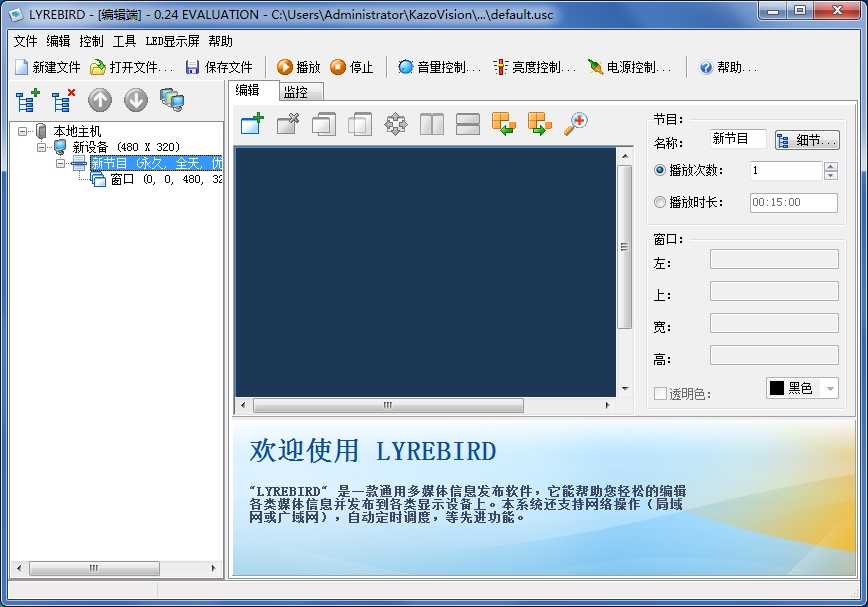Open the 文件 menu

pos(25,41)
